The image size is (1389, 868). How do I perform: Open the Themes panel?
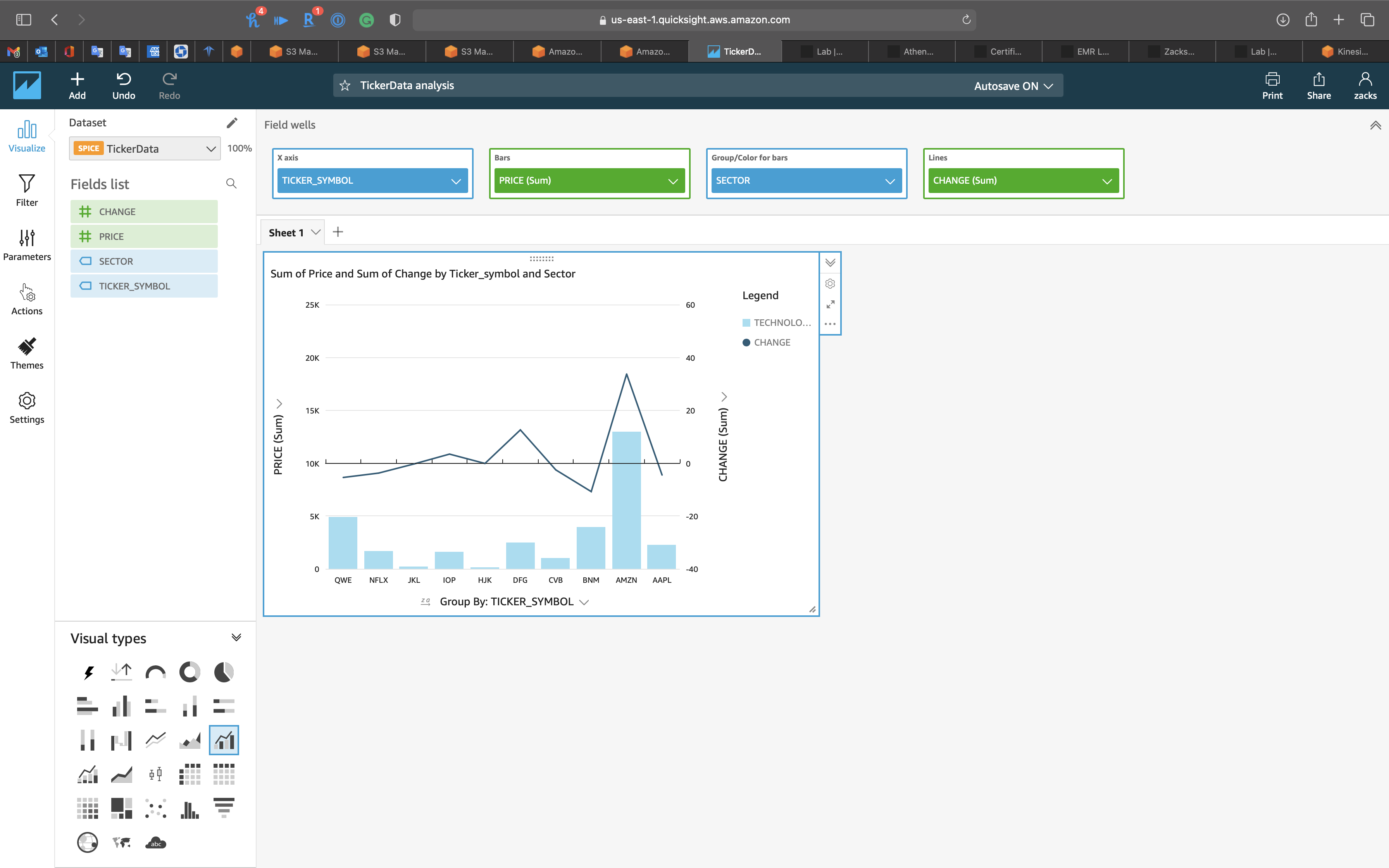26,353
